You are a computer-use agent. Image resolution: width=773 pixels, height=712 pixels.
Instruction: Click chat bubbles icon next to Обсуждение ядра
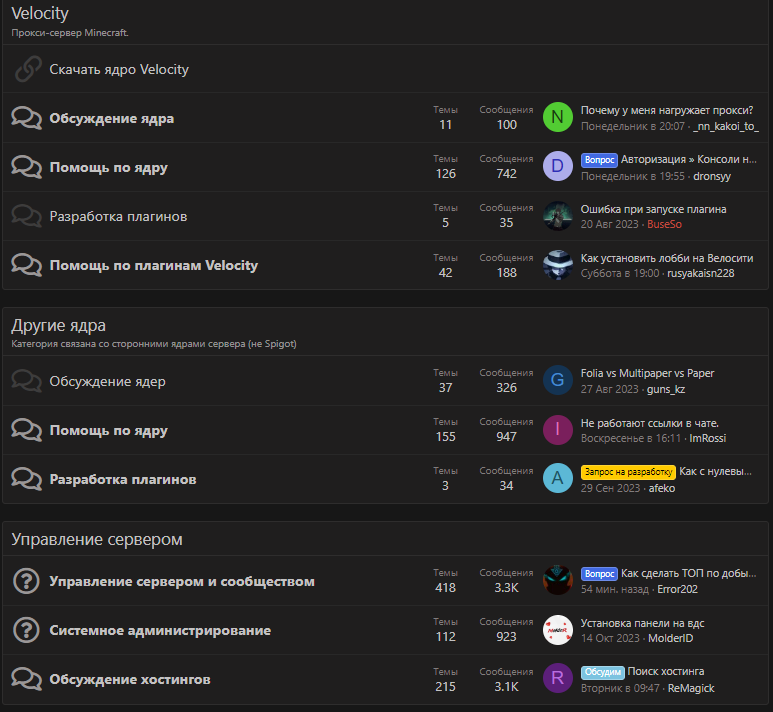pos(27,118)
